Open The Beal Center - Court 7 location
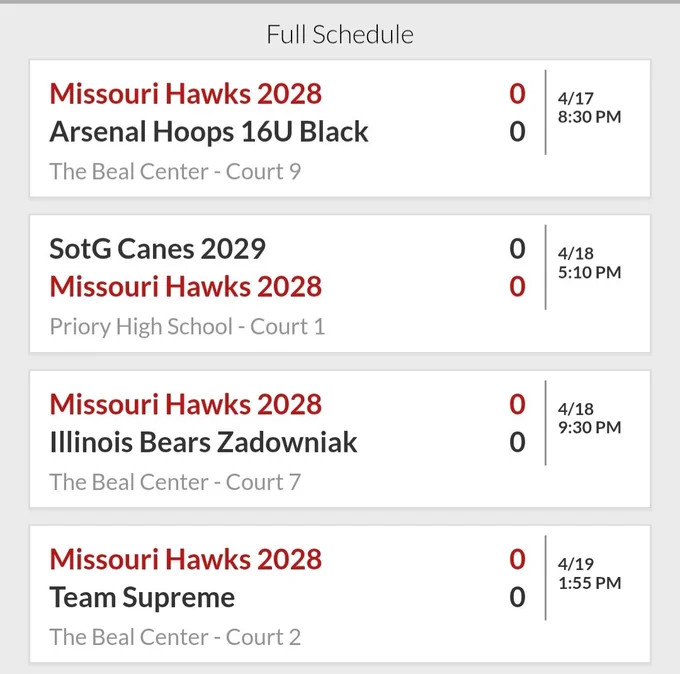680x674 pixels. [x=175, y=482]
